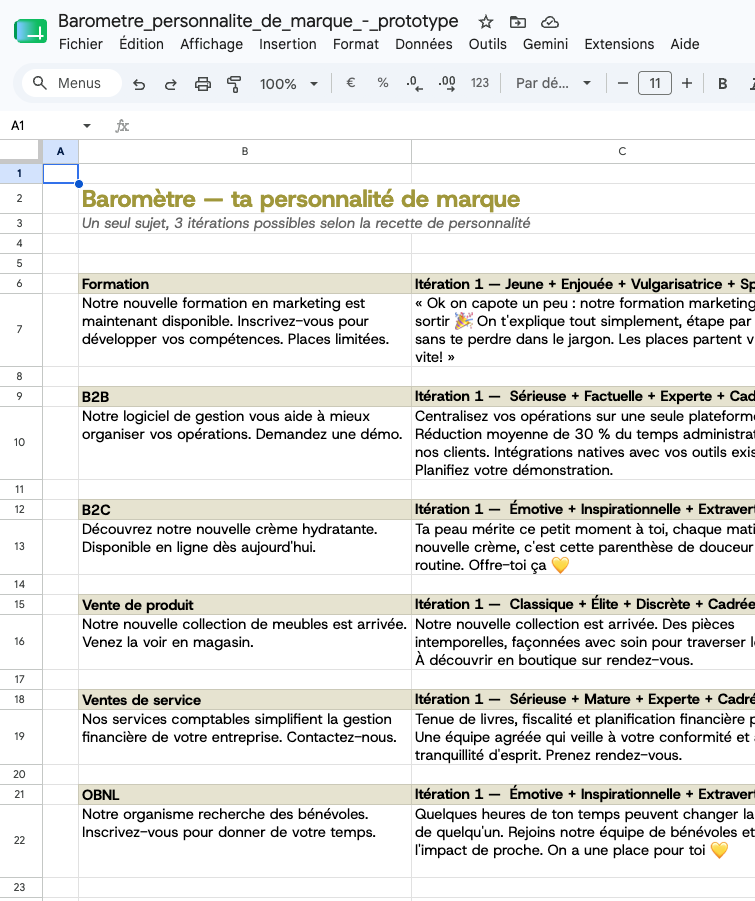Open the Gemini menu
Image resolution: width=755 pixels, height=901 pixels.
(x=545, y=44)
